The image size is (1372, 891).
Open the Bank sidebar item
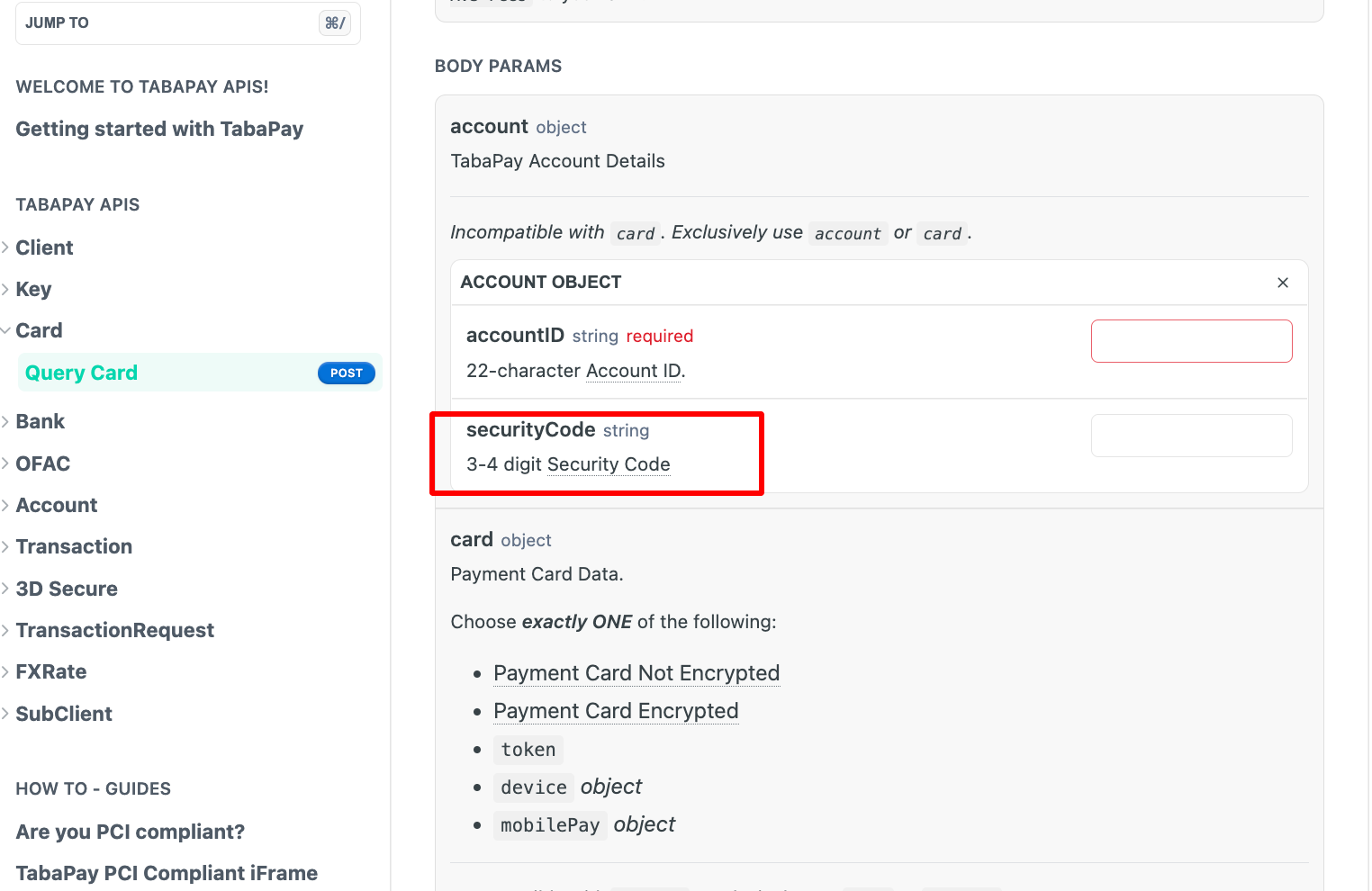pos(40,421)
